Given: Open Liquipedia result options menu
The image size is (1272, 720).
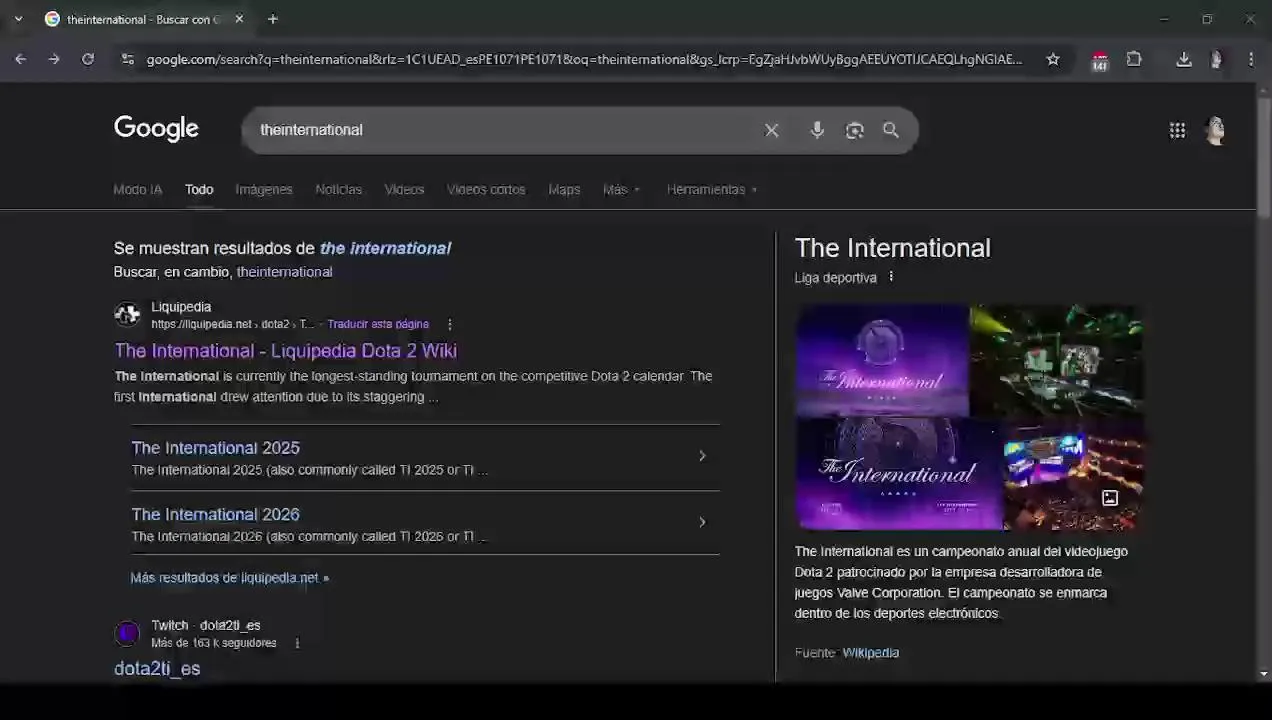Looking at the screenshot, I should (450, 324).
